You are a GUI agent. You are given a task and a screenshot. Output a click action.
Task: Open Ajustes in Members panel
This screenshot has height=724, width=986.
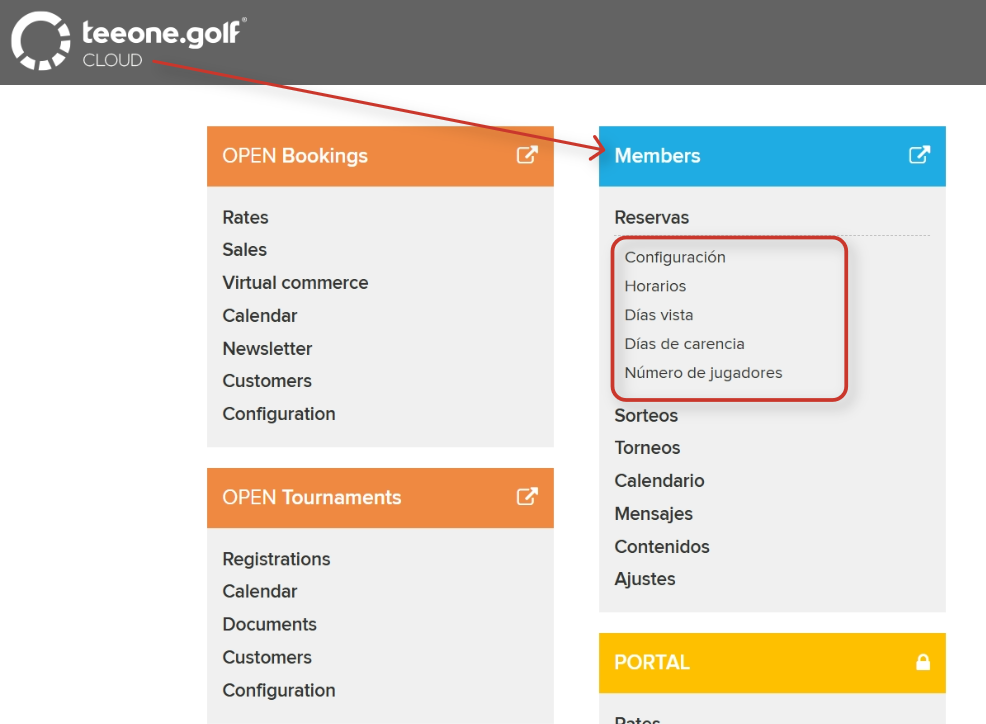click(x=645, y=579)
